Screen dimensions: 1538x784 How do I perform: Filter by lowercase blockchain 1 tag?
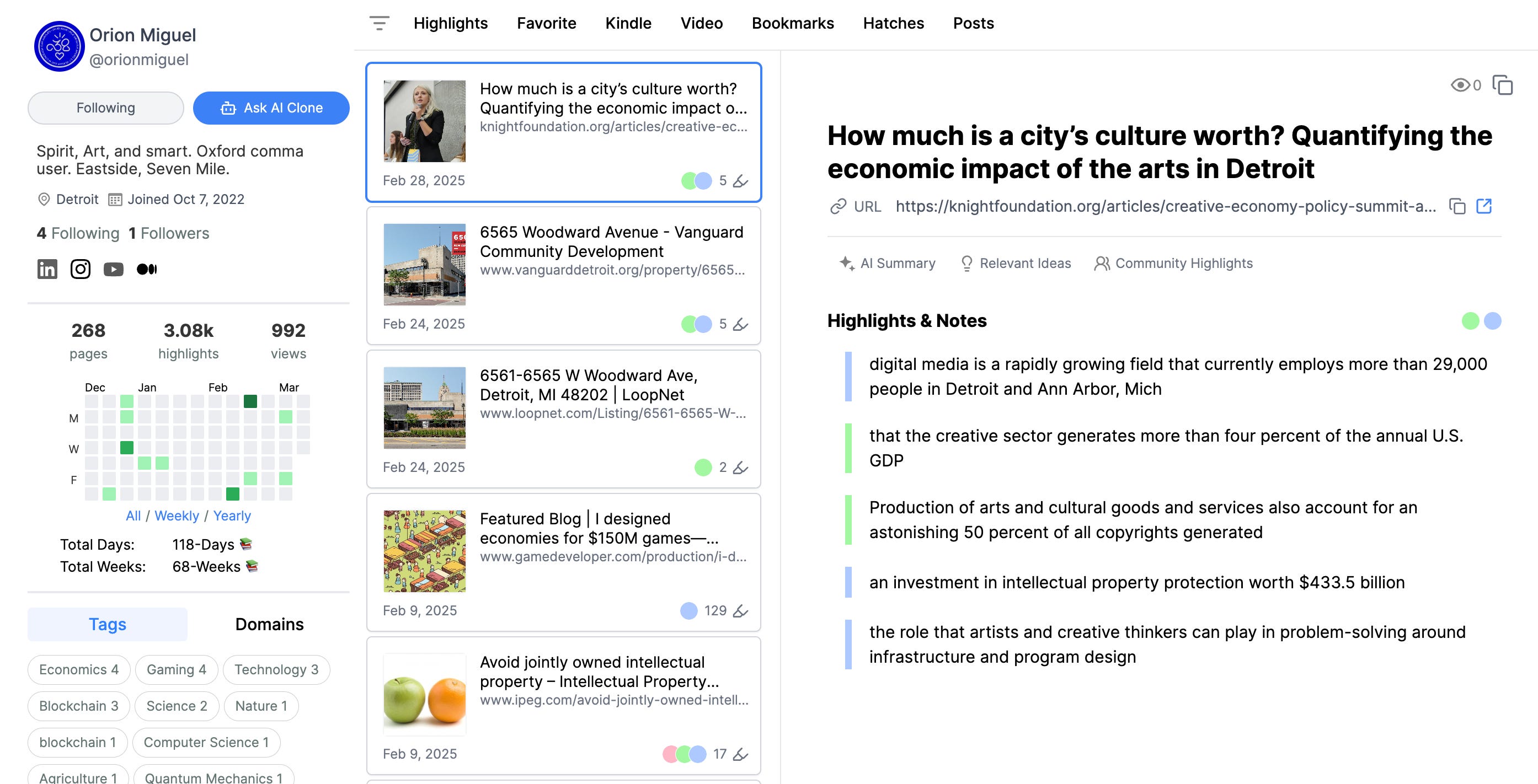78,742
